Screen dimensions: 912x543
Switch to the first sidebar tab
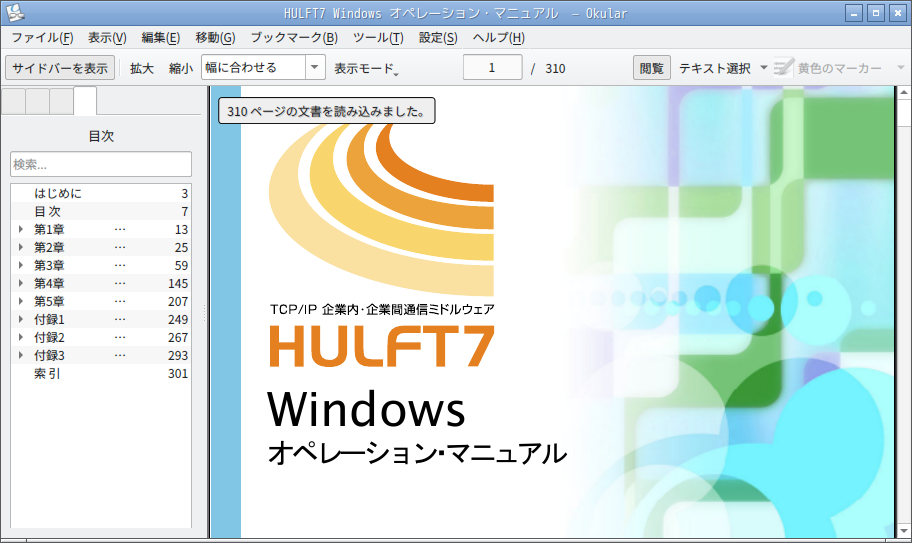click(13, 102)
